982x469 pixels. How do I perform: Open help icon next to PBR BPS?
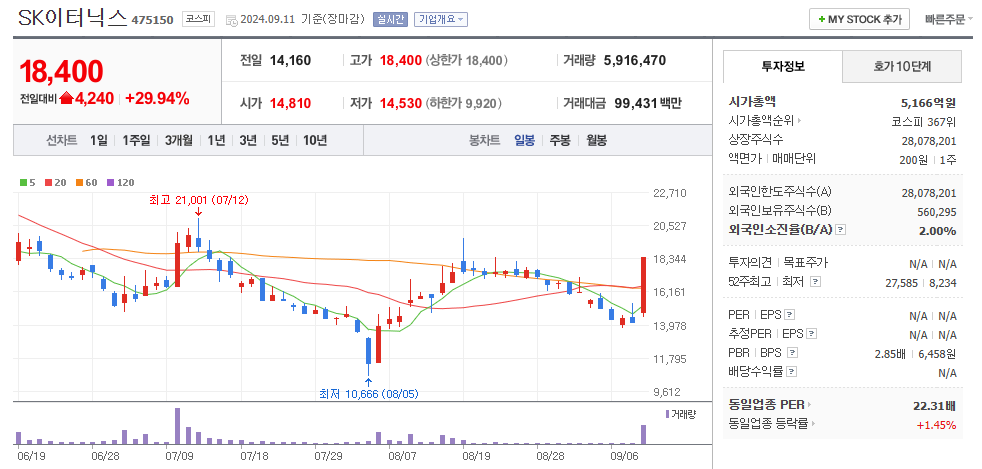(x=792, y=353)
